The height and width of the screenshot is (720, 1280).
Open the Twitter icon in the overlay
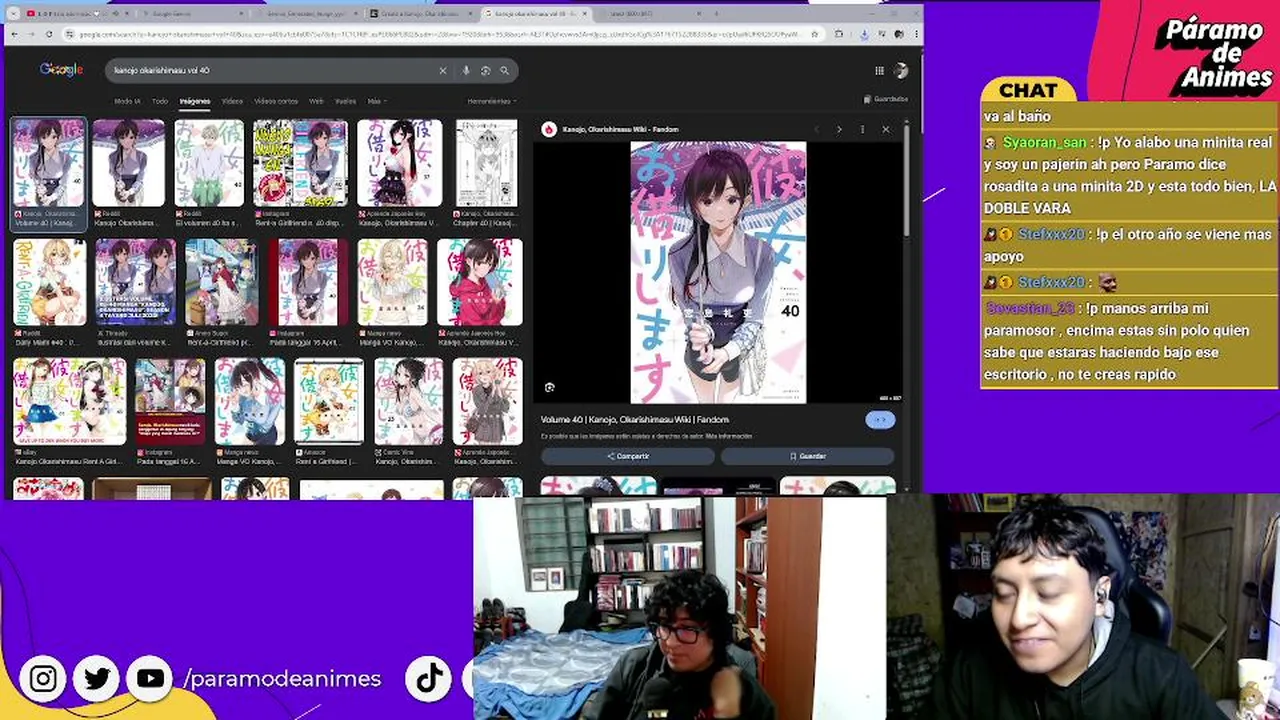click(x=97, y=679)
